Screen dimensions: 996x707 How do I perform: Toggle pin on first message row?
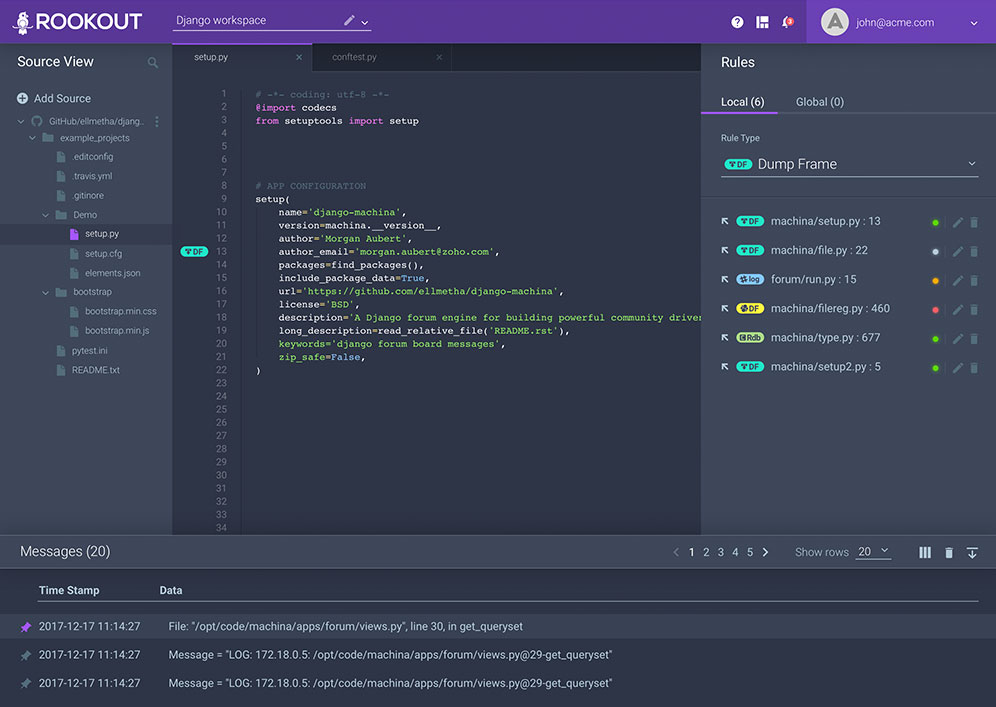click(26, 627)
